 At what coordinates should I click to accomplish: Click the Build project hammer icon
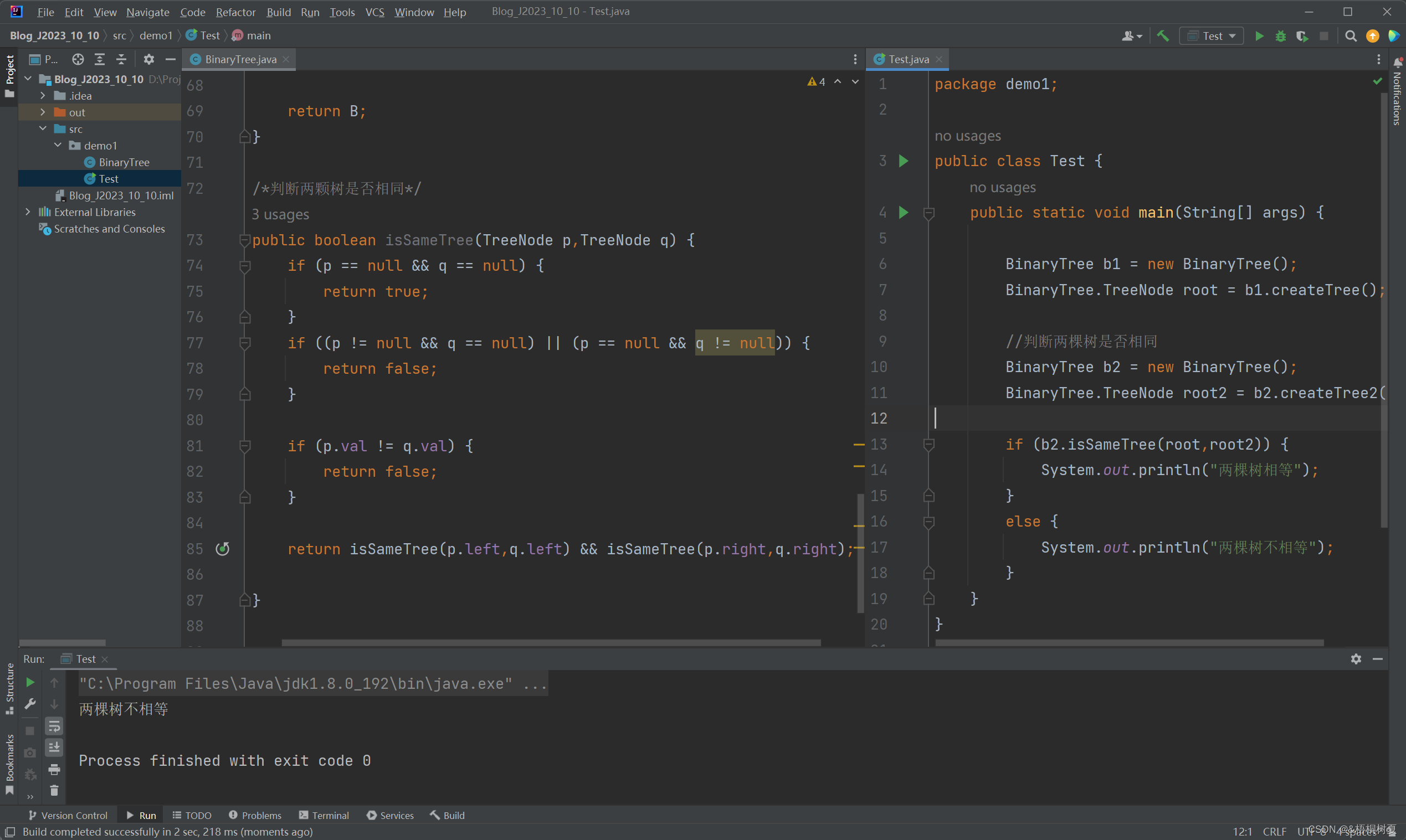[x=1162, y=36]
